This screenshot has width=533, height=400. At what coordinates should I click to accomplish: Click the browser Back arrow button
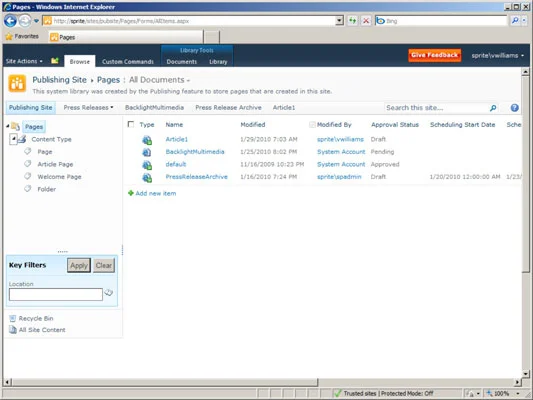point(10,21)
